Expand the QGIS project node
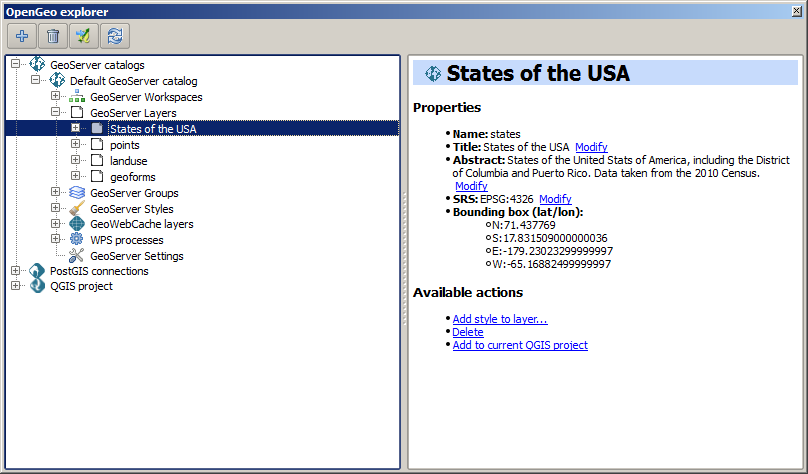 pos(16,286)
